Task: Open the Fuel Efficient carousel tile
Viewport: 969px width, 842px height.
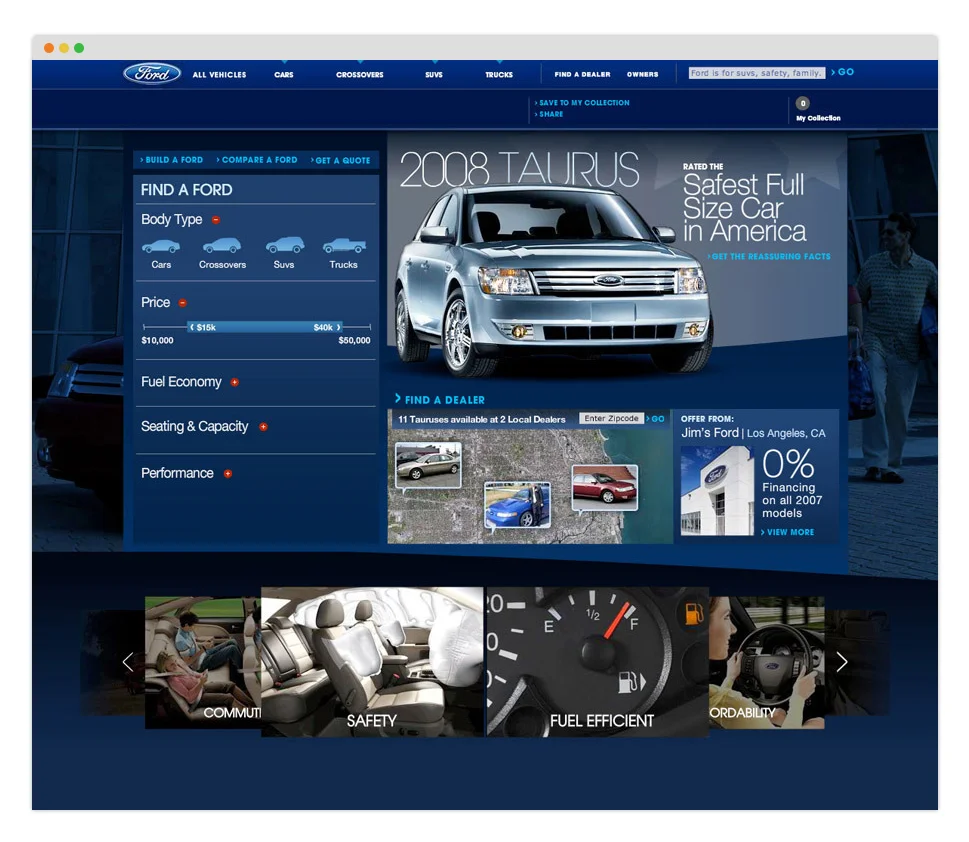Action: [598, 661]
